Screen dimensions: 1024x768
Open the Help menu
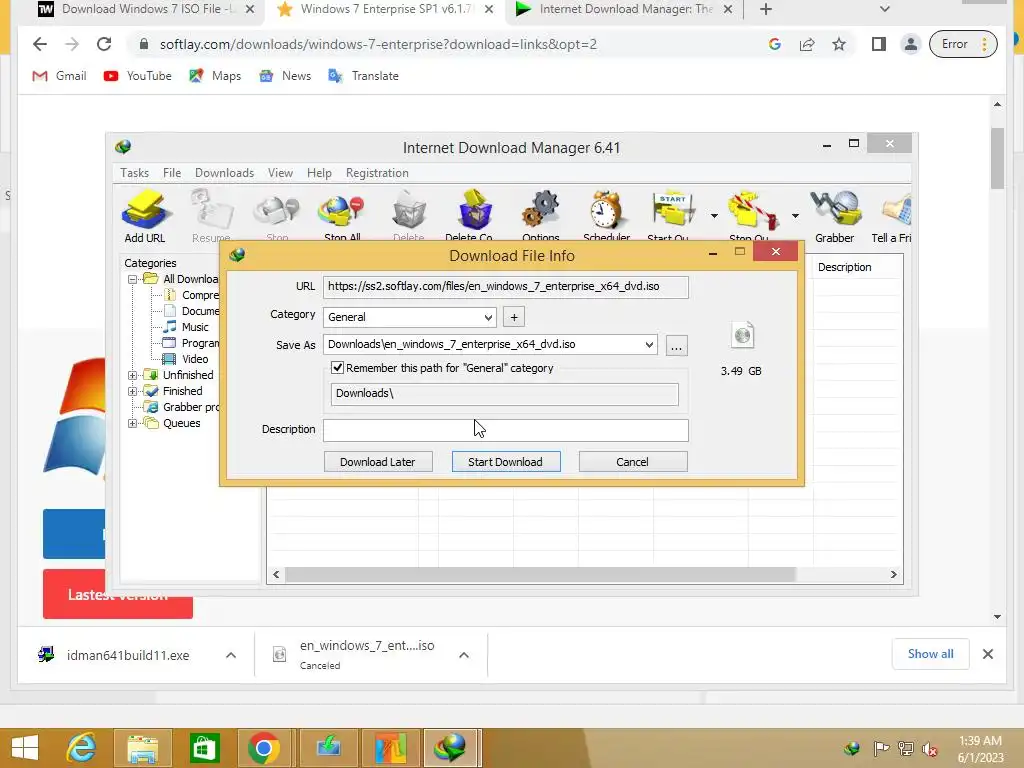(319, 173)
